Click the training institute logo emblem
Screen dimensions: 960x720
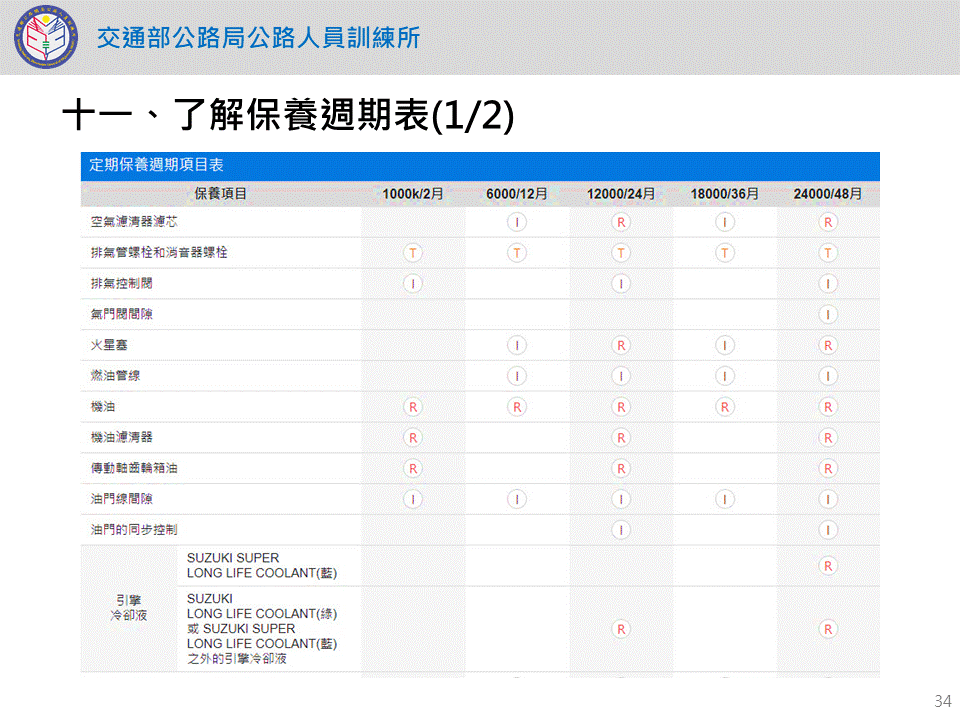click(x=44, y=37)
